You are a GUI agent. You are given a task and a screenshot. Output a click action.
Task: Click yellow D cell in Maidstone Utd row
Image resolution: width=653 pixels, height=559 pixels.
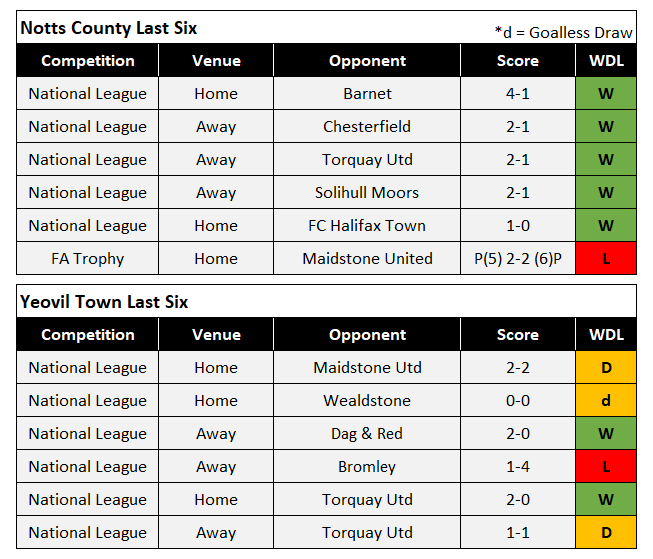tap(605, 368)
